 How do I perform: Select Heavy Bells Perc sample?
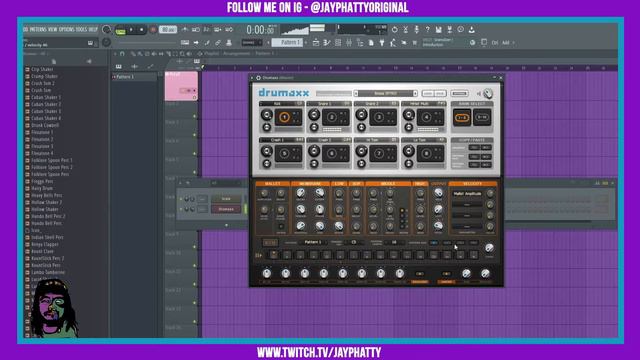pos(47,196)
